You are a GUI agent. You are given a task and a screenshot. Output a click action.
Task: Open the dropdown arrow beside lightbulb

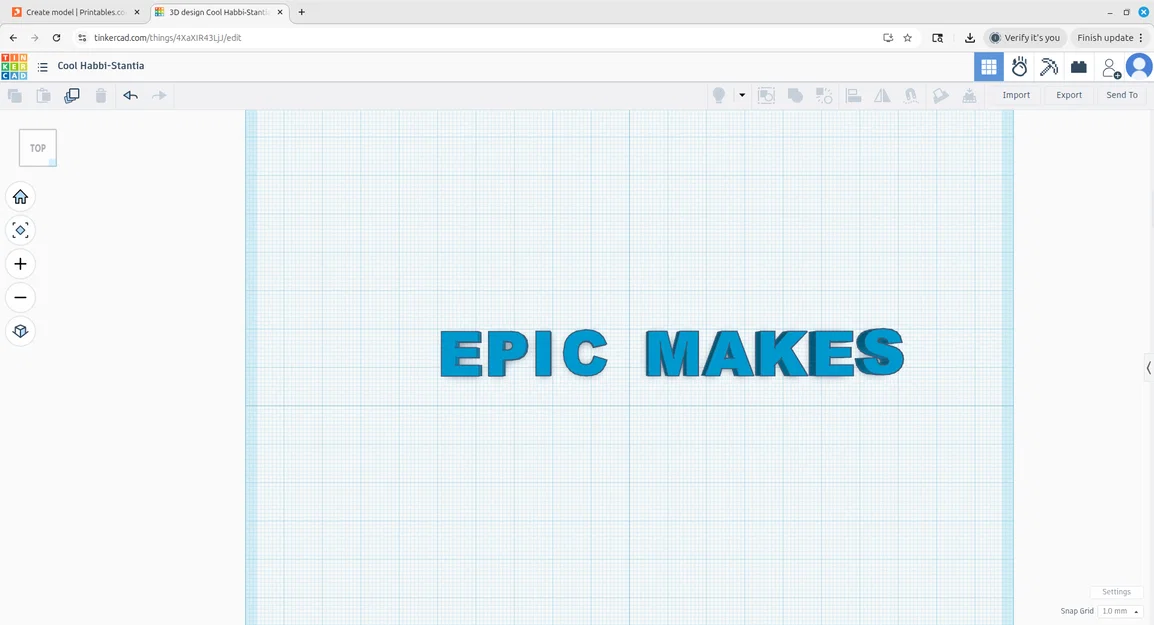(x=742, y=95)
